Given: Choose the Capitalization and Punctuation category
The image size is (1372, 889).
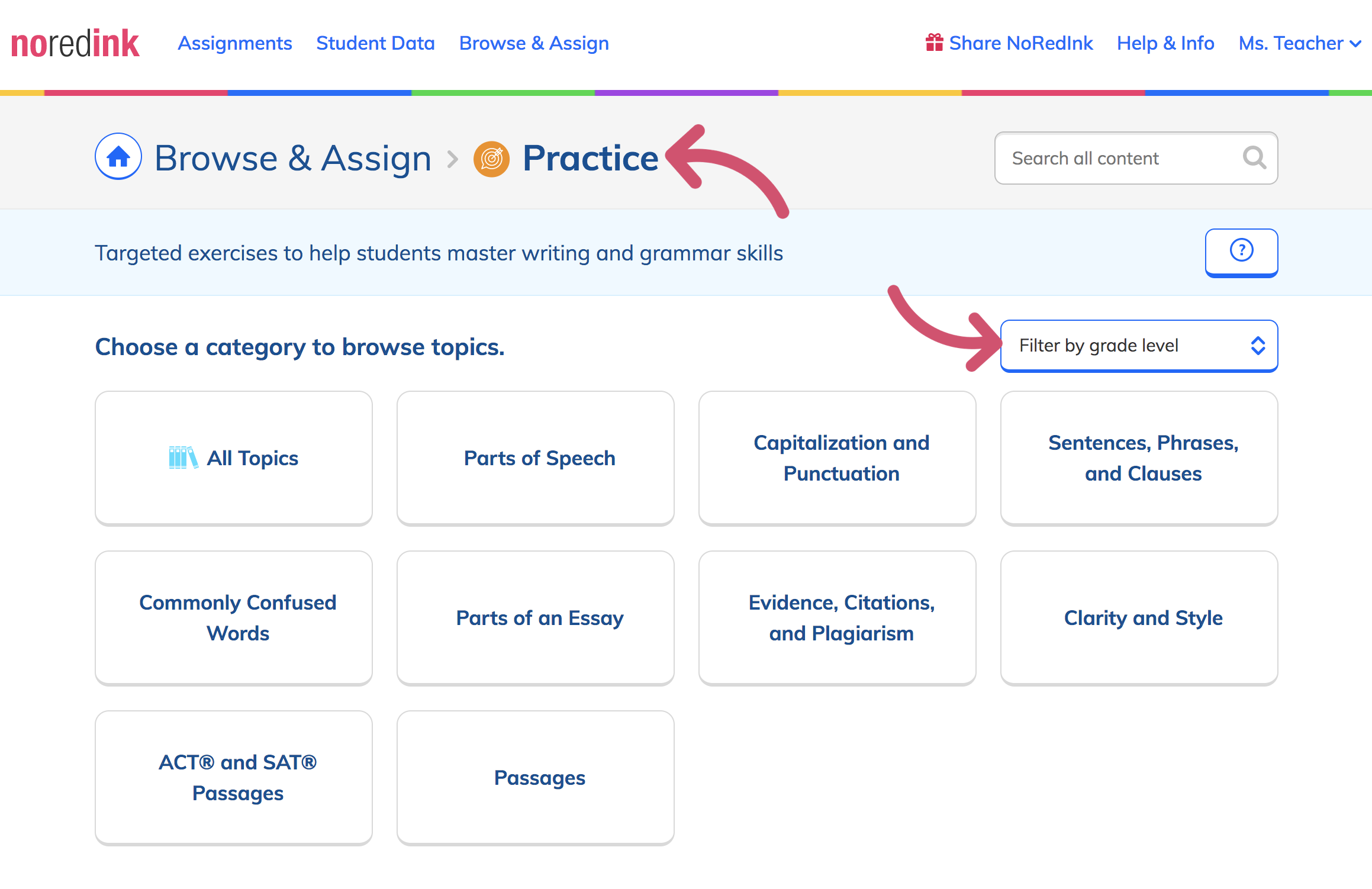Looking at the screenshot, I should 838,458.
